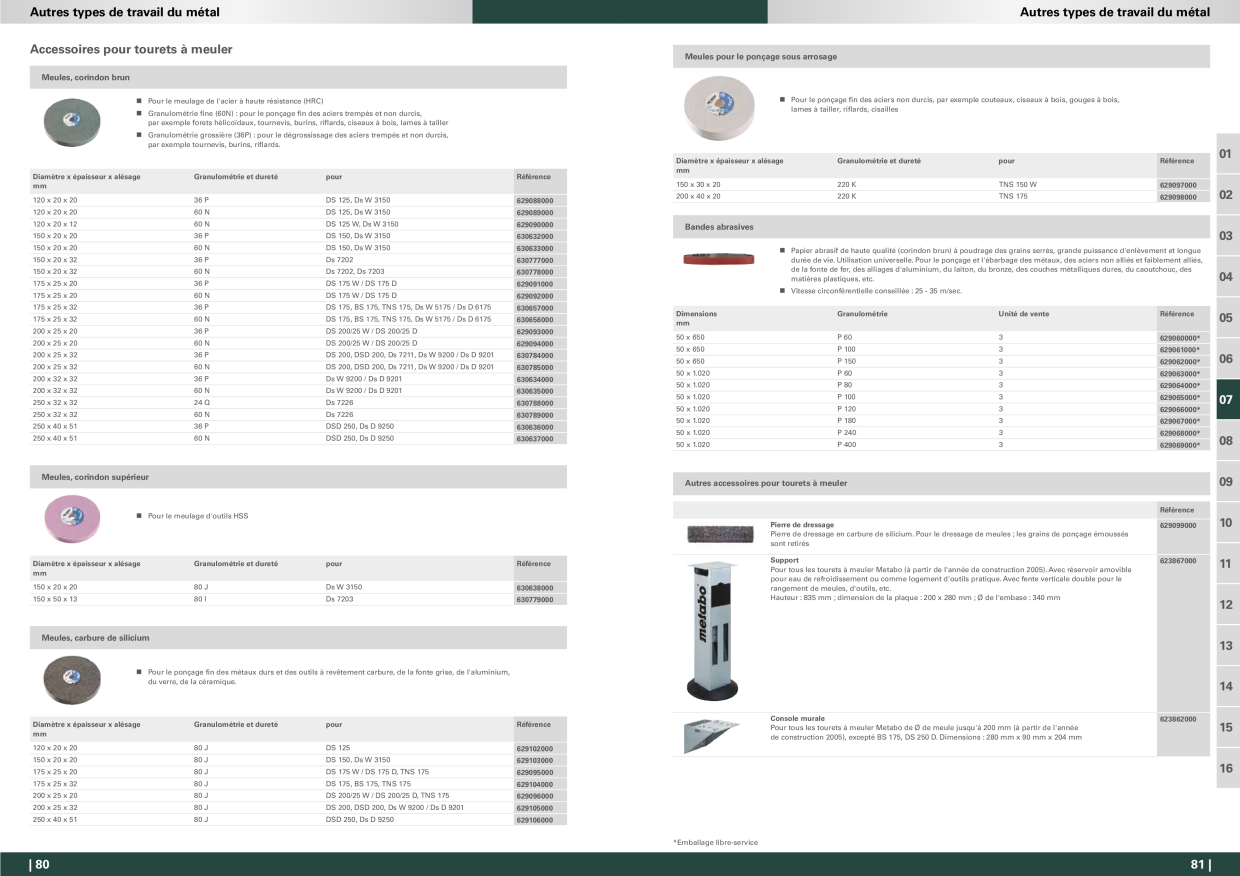
Task: Open chapter tab 14
Action: tap(1227, 687)
